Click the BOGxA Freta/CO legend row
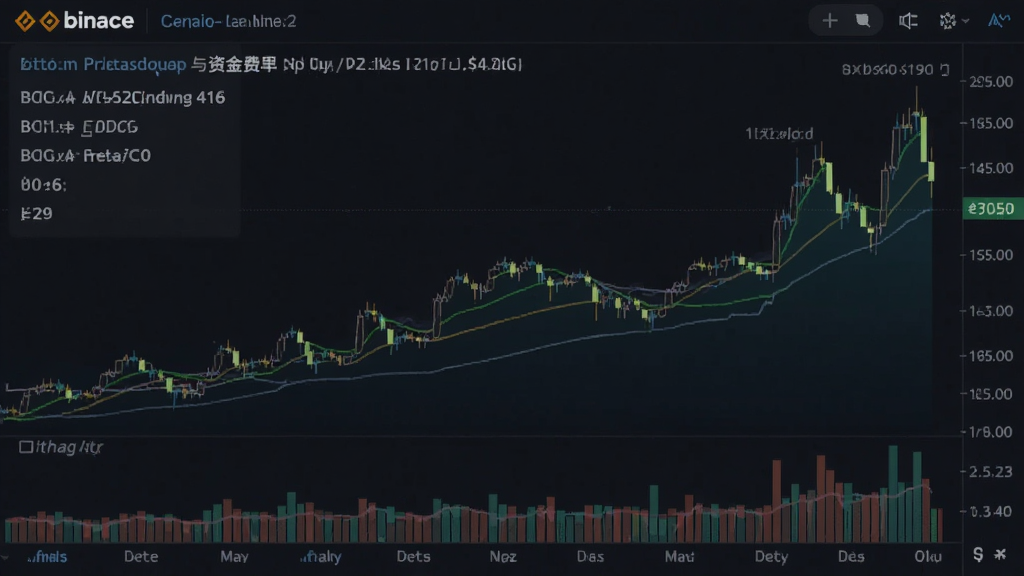1024x576 pixels. [86, 155]
